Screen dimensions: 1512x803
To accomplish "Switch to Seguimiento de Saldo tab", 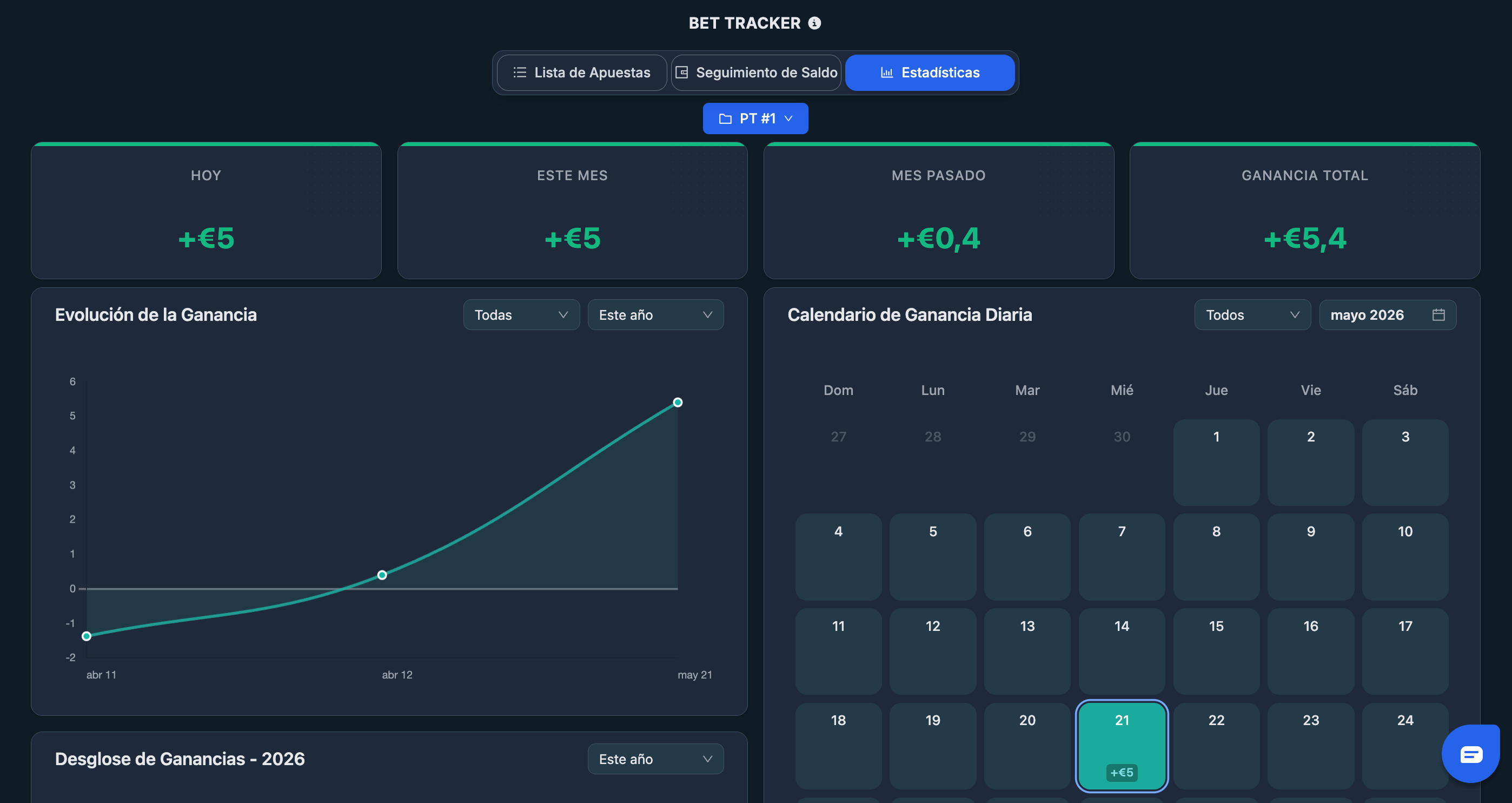I will pyautogui.click(x=756, y=73).
